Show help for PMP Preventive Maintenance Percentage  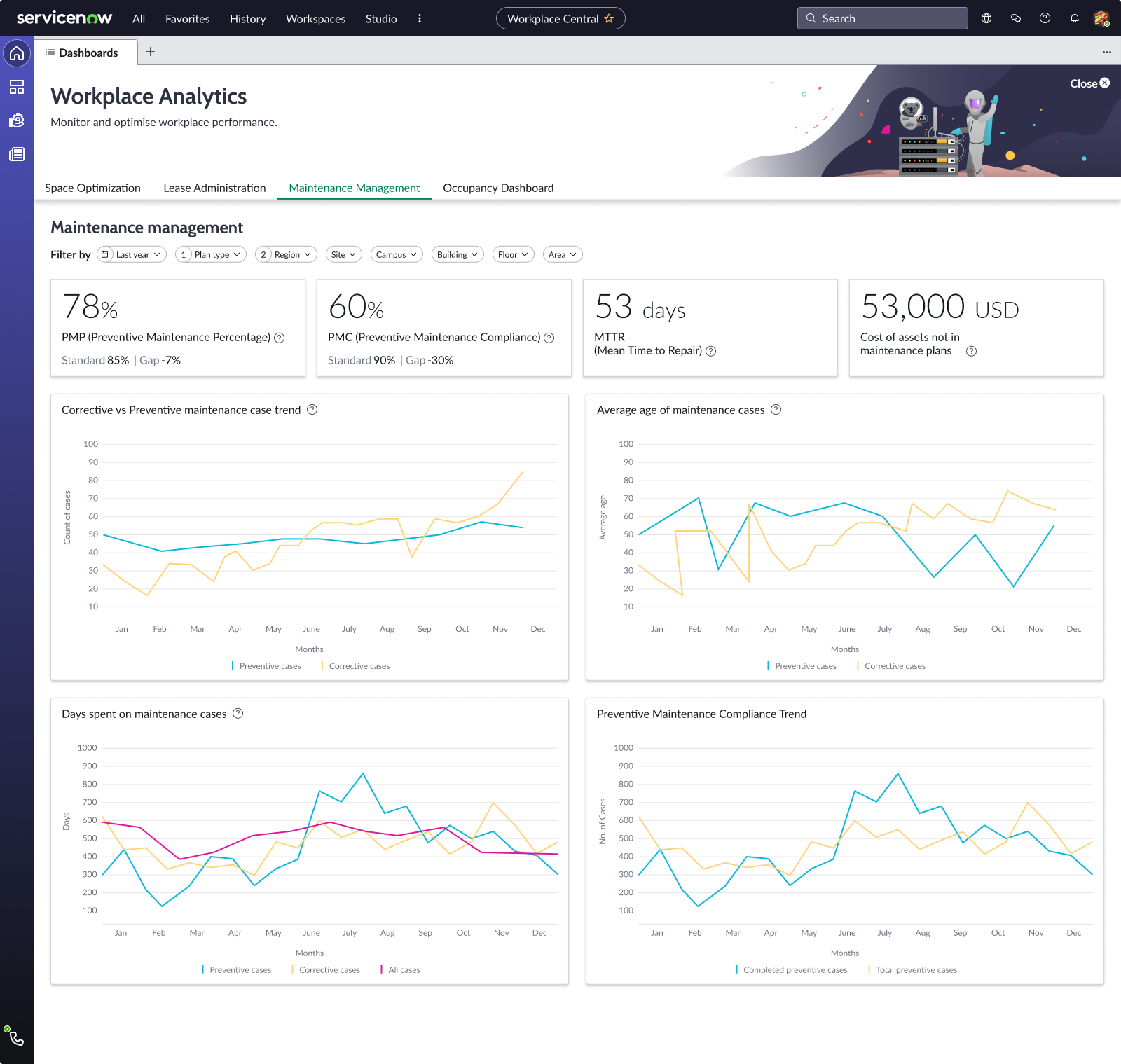(x=280, y=338)
